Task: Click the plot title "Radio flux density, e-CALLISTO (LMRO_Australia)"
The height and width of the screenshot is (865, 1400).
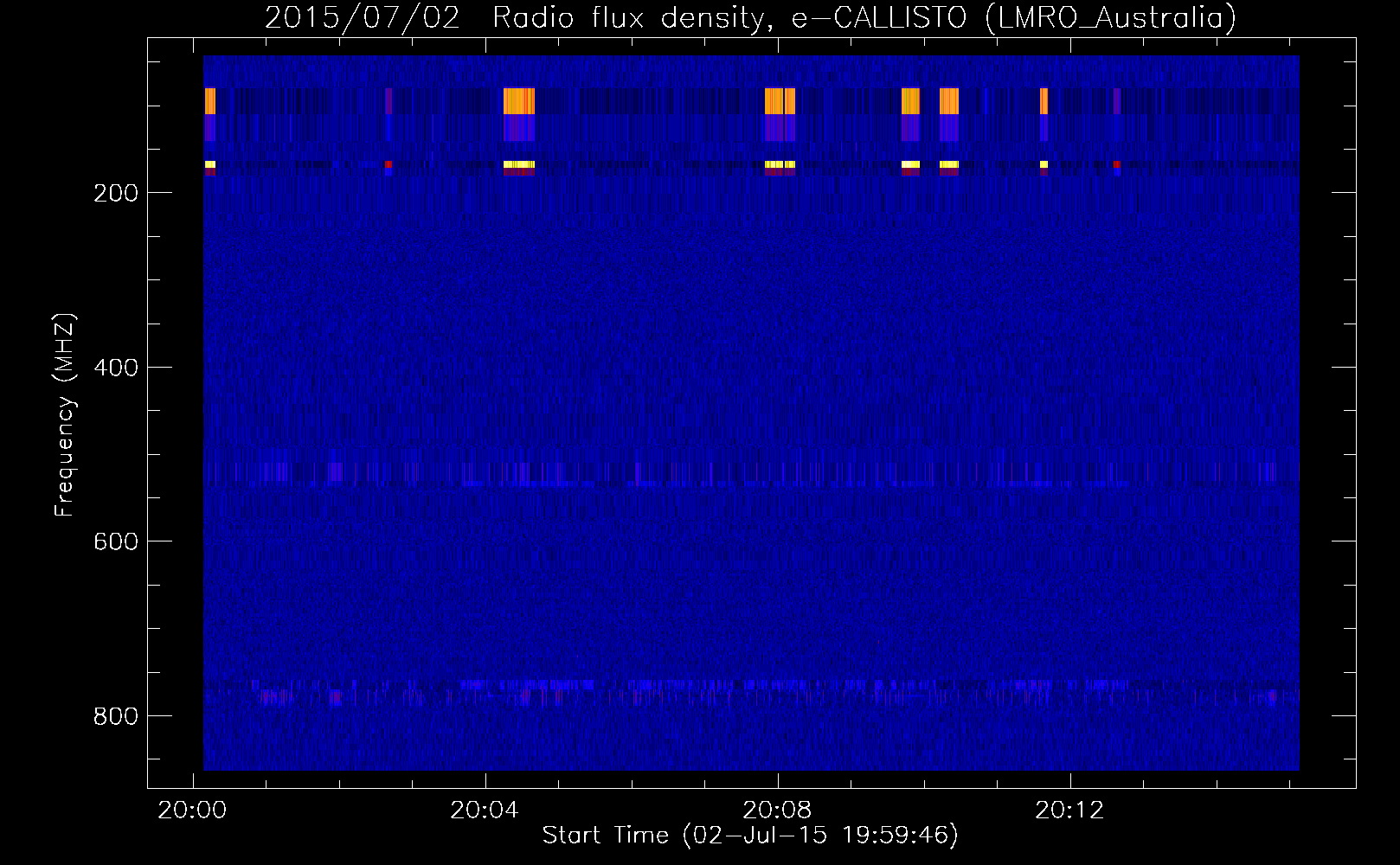Action: [864, 17]
